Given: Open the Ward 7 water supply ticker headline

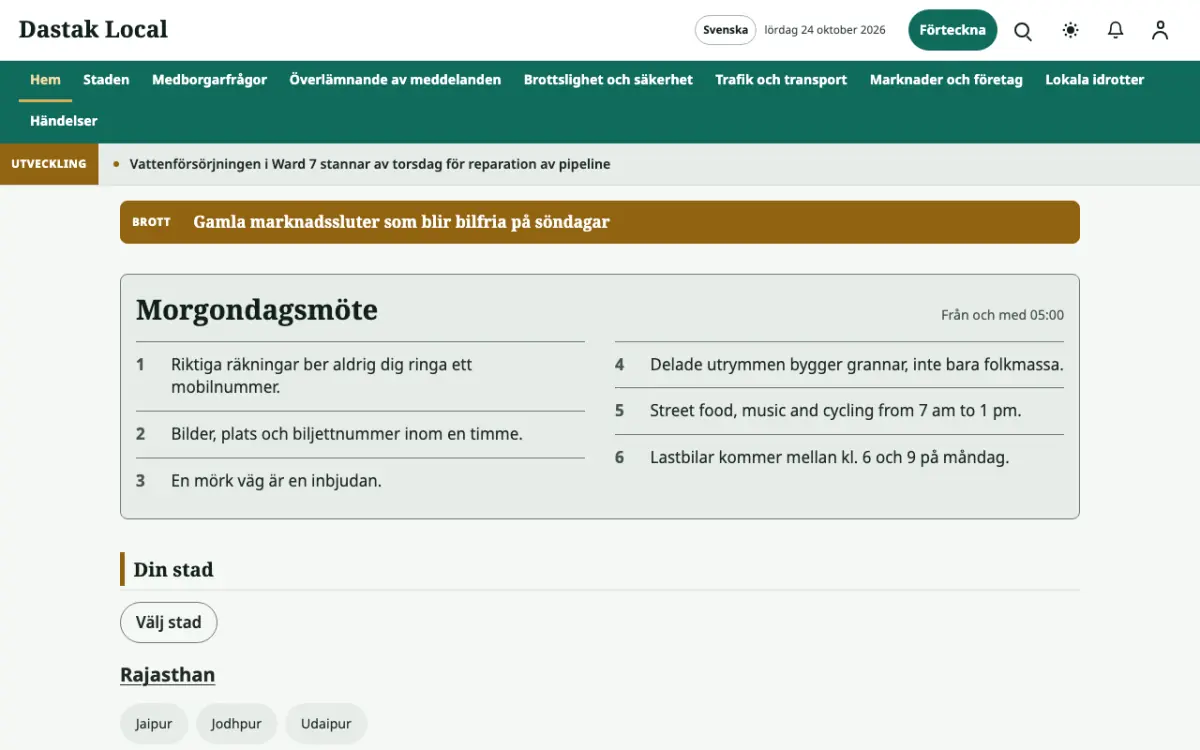Looking at the screenshot, I should point(370,164).
